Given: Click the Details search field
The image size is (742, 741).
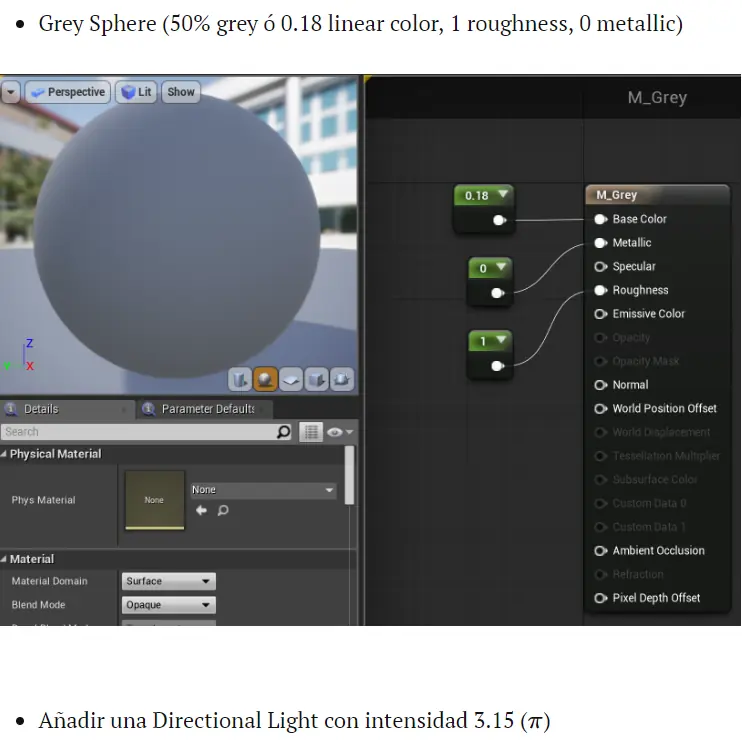Looking at the screenshot, I should (x=139, y=432).
